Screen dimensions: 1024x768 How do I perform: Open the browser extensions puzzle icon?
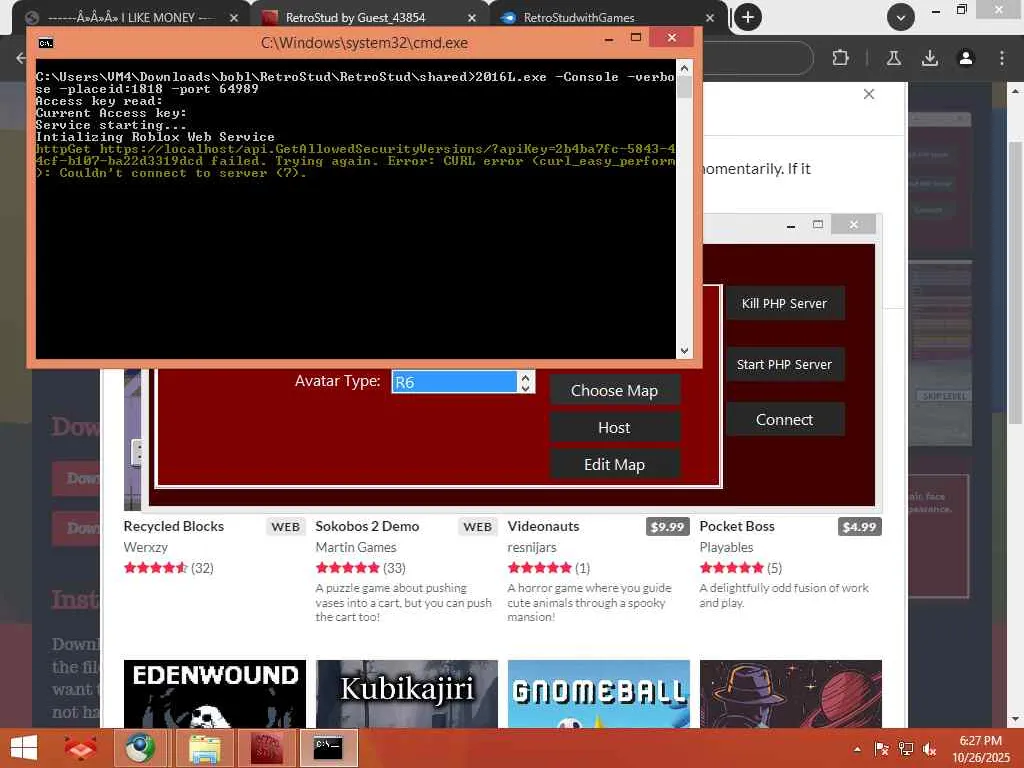point(840,58)
